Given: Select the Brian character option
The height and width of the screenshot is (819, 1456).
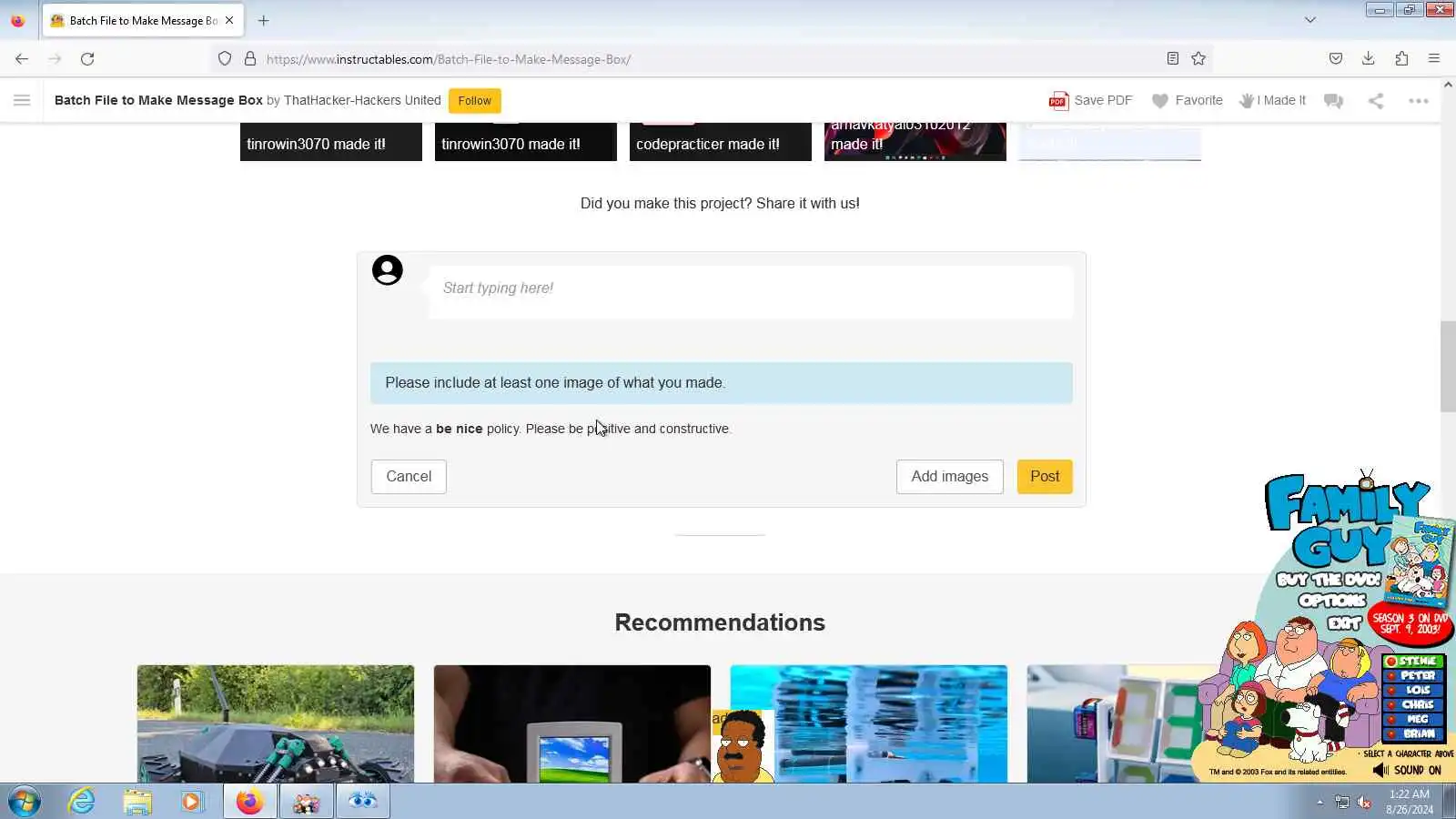Looking at the screenshot, I should 1413,733.
